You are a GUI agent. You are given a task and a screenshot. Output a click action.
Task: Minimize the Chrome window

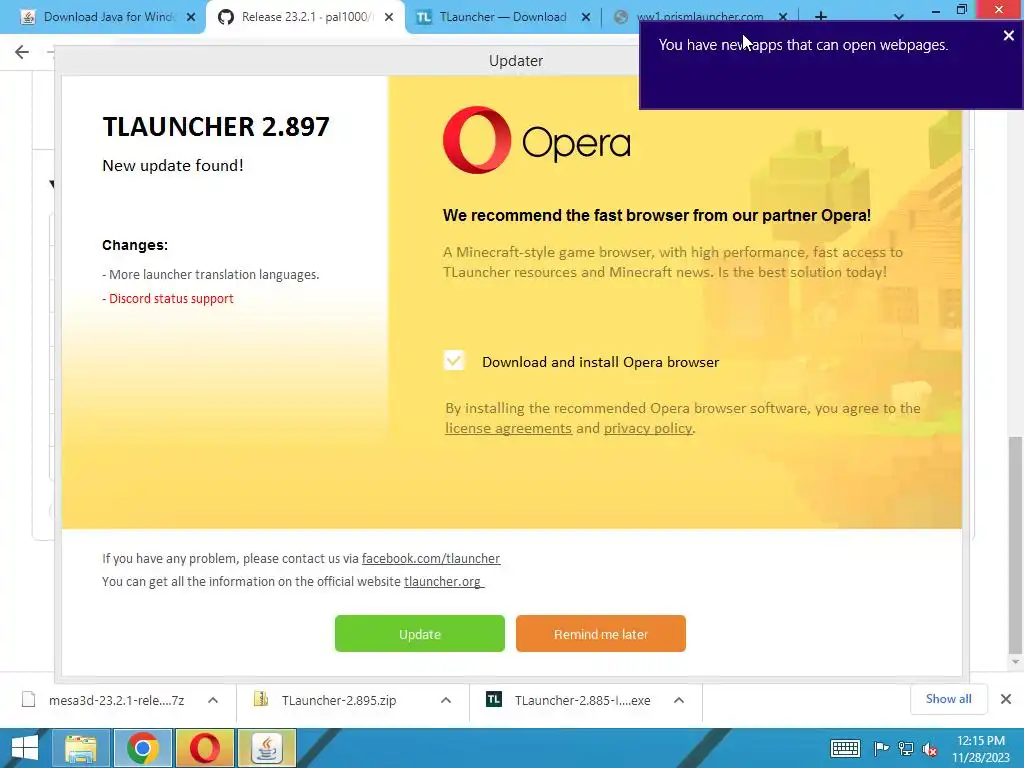(935, 10)
